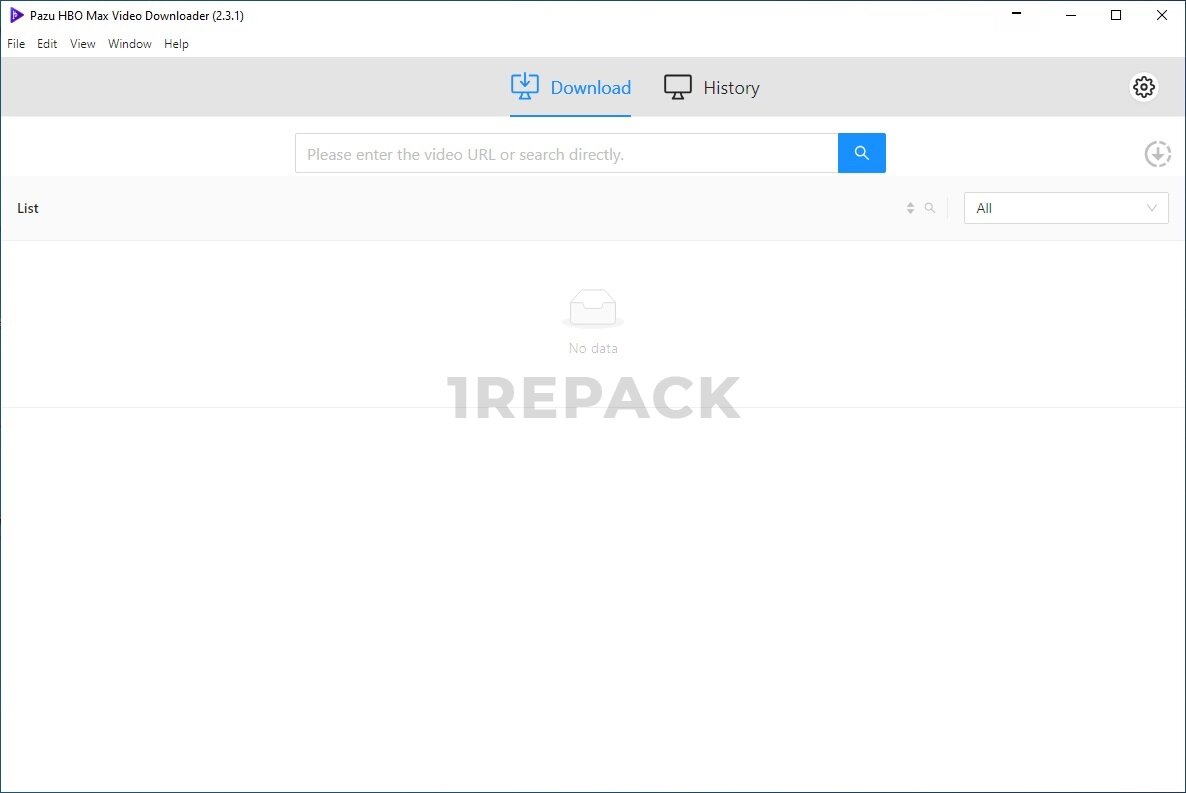Click the small search icon in List header
The height and width of the screenshot is (793, 1186).
[930, 208]
